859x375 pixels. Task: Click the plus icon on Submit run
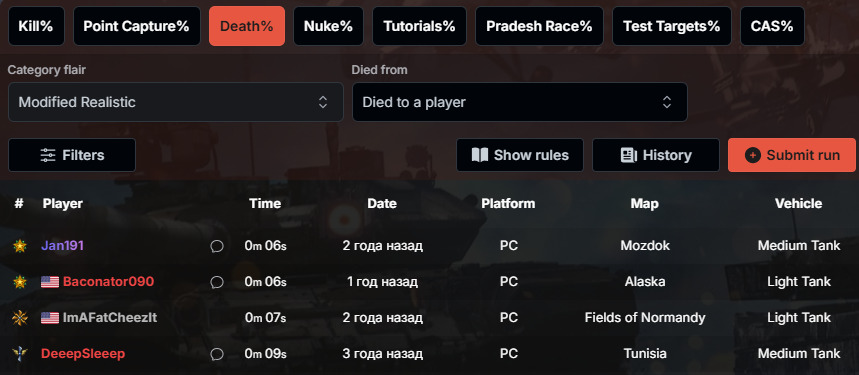pyautogui.click(x=753, y=155)
